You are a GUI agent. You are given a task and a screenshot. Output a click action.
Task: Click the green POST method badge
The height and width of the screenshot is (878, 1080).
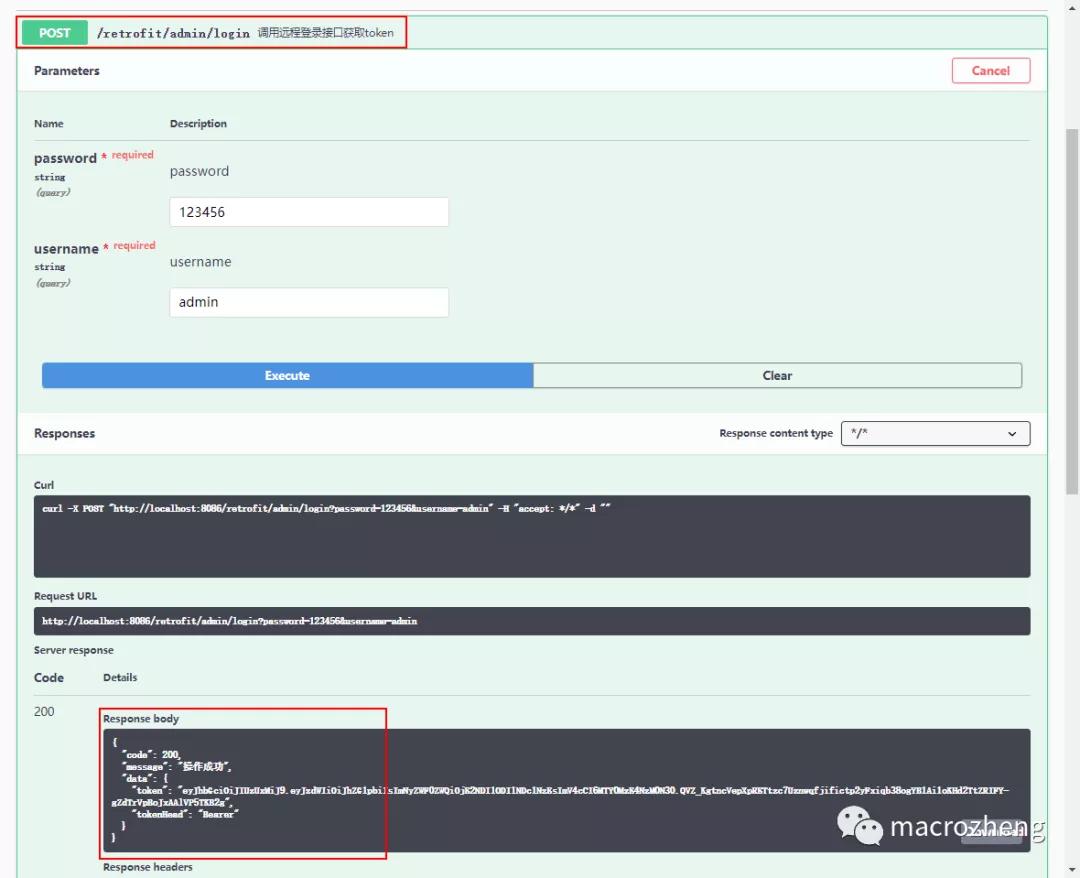pyautogui.click(x=53, y=33)
